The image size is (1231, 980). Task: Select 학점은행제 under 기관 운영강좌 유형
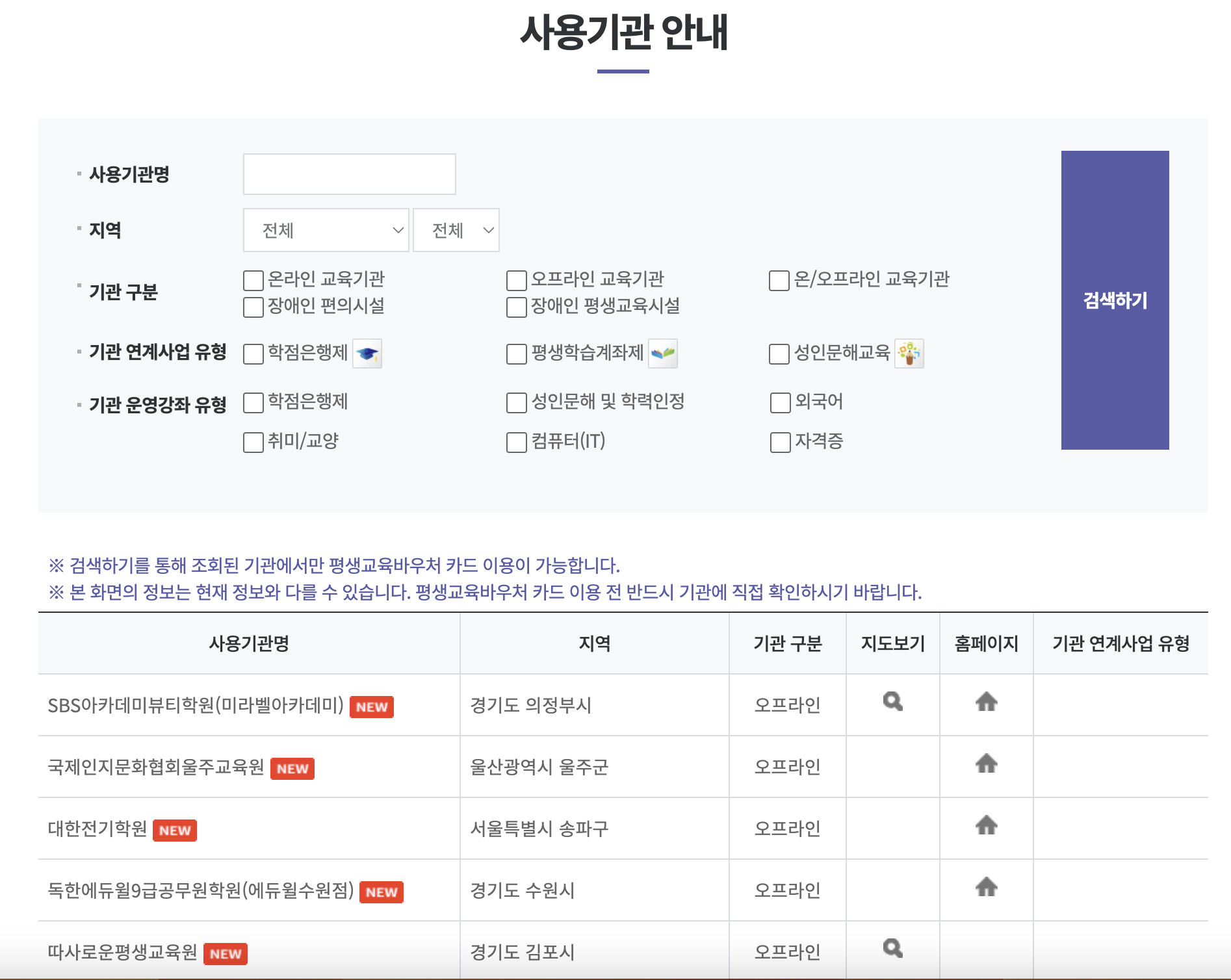[x=253, y=403]
